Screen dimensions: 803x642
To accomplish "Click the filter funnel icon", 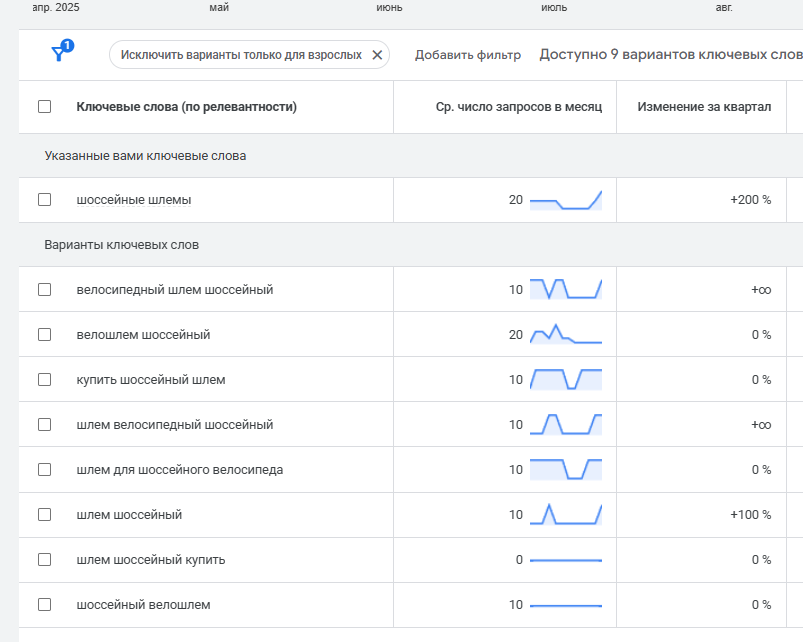I will click(x=60, y=54).
